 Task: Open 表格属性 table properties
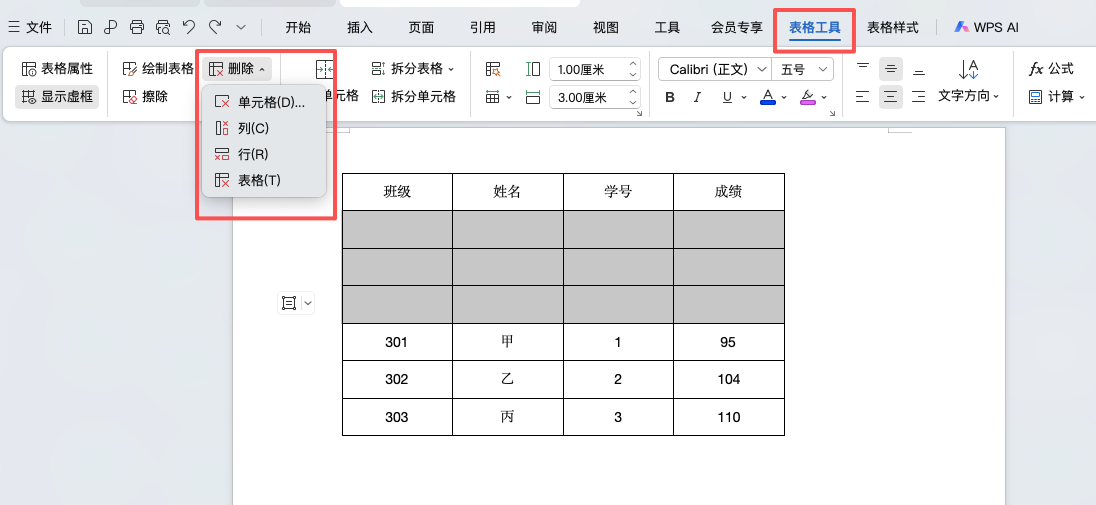(x=57, y=69)
